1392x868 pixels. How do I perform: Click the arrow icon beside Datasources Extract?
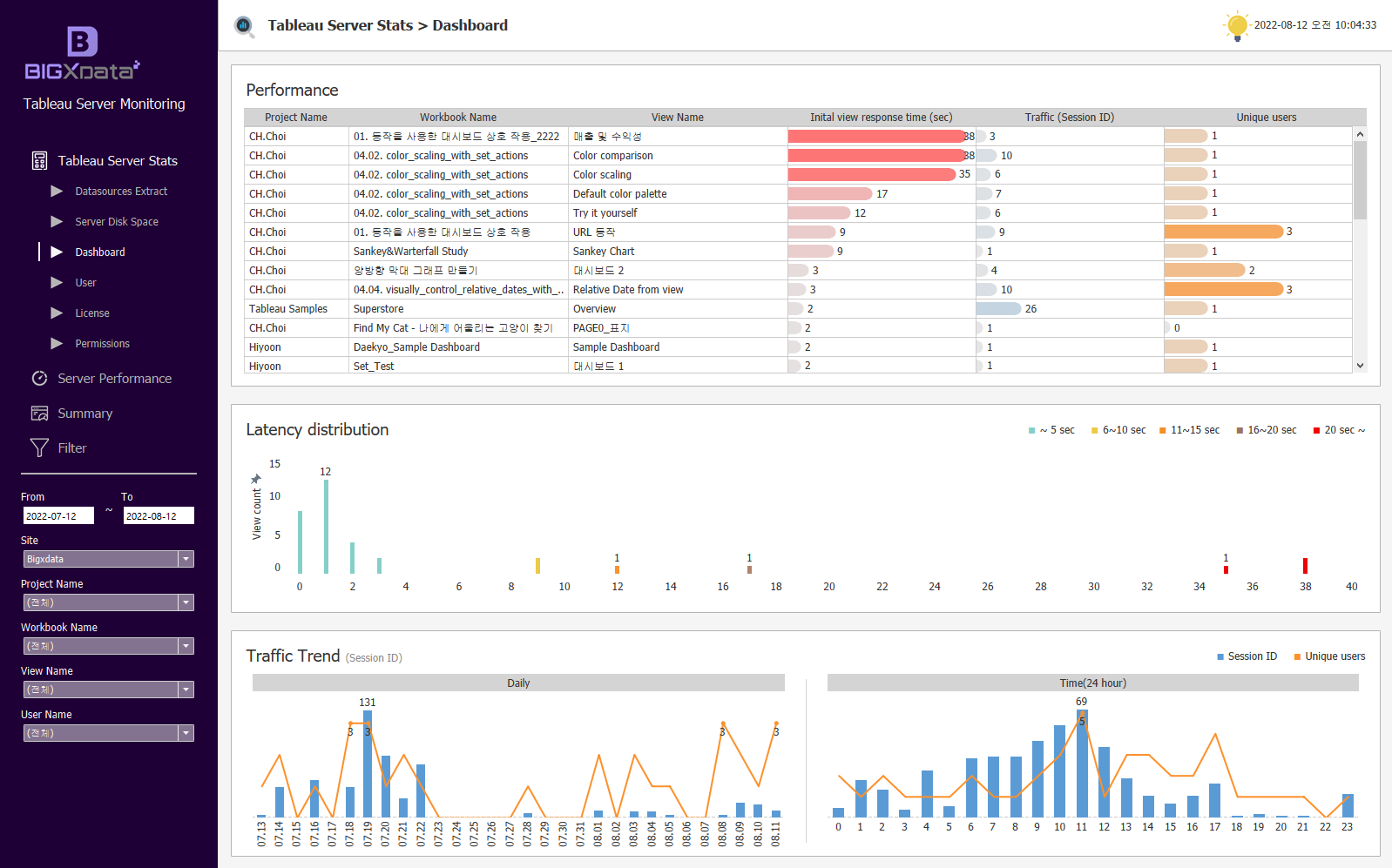(x=57, y=191)
